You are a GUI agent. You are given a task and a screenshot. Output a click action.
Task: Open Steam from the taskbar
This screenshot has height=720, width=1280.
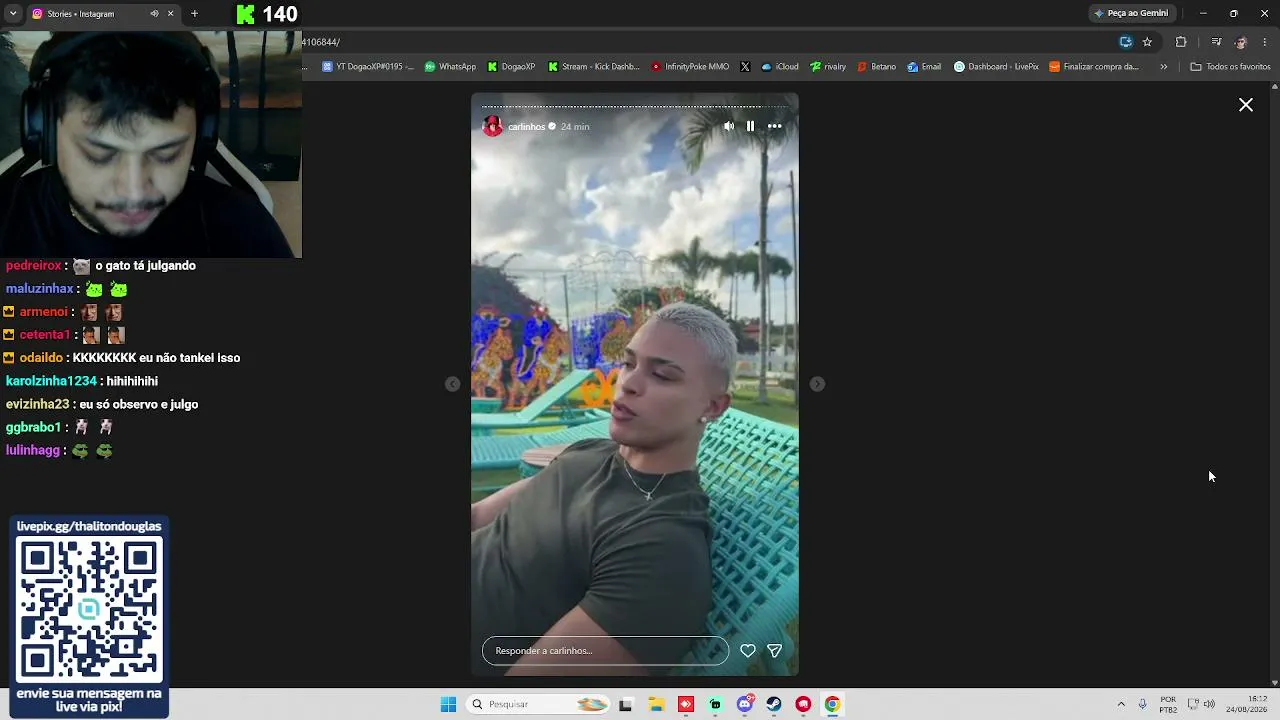[x=774, y=704]
